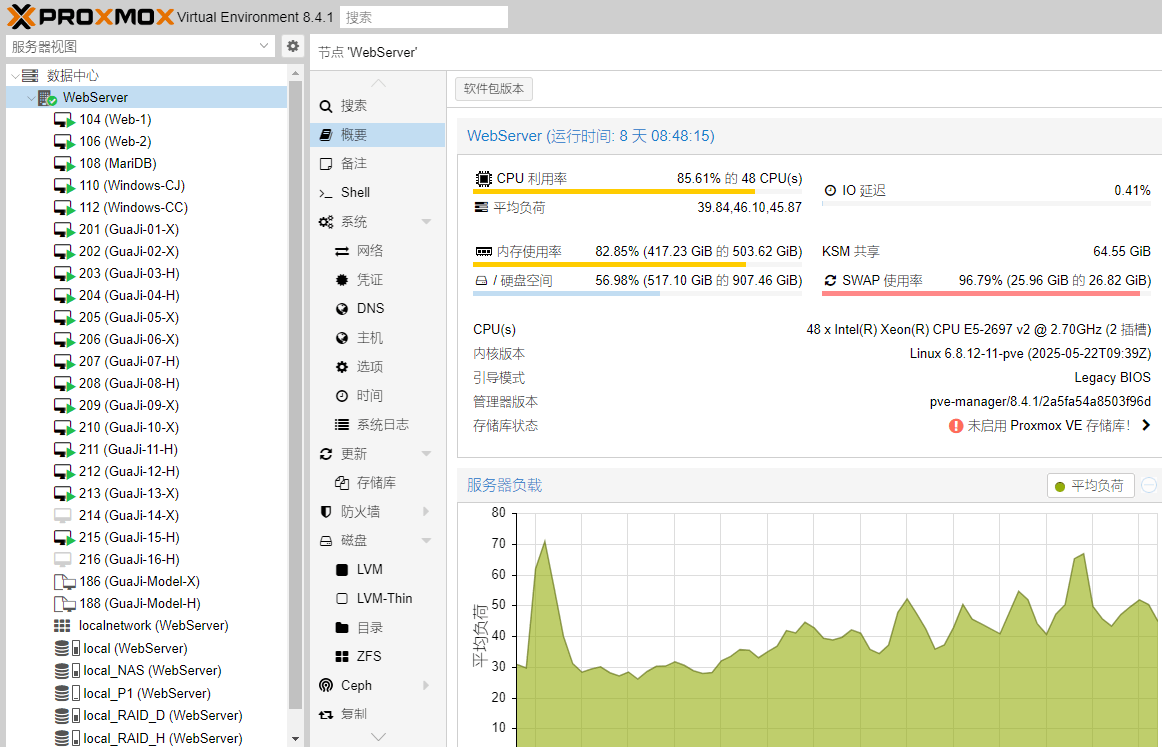Open the 存储库 repositories page
The image size is (1162, 747).
click(x=377, y=483)
